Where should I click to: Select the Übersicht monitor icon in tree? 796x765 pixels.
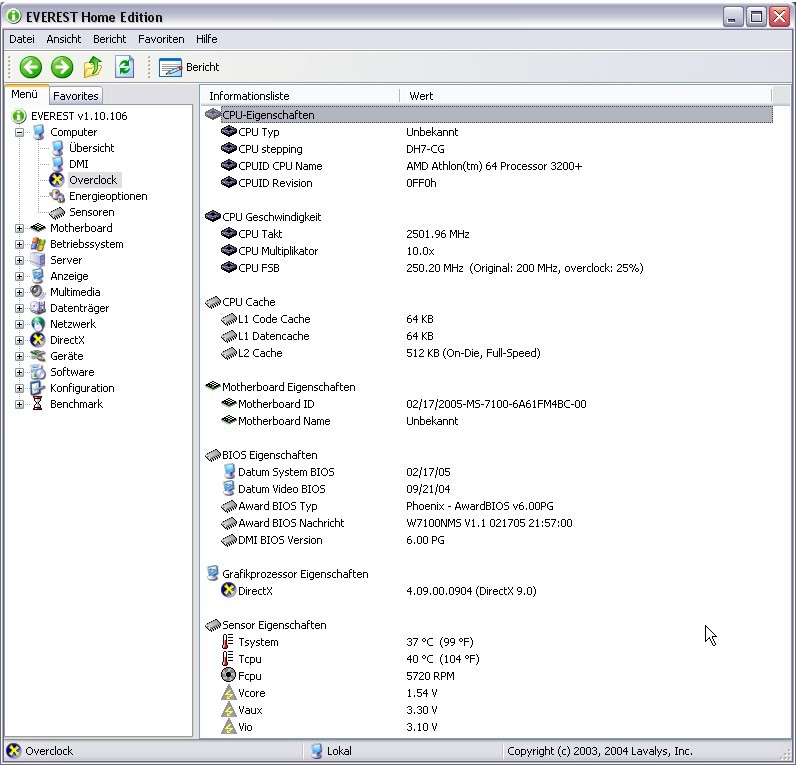(x=57, y=148)
